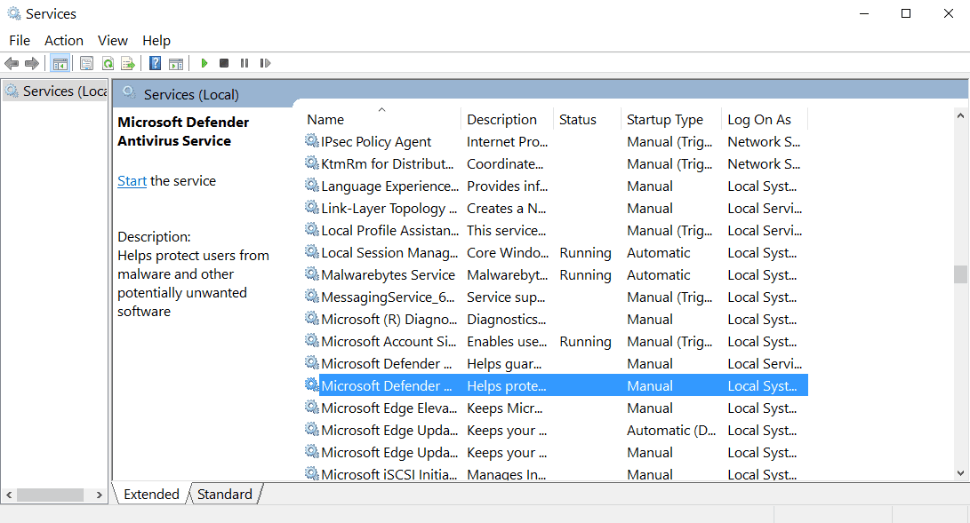
Task: Click the gear icon beside Local Session Manag...
Action: tap(312, 253)
